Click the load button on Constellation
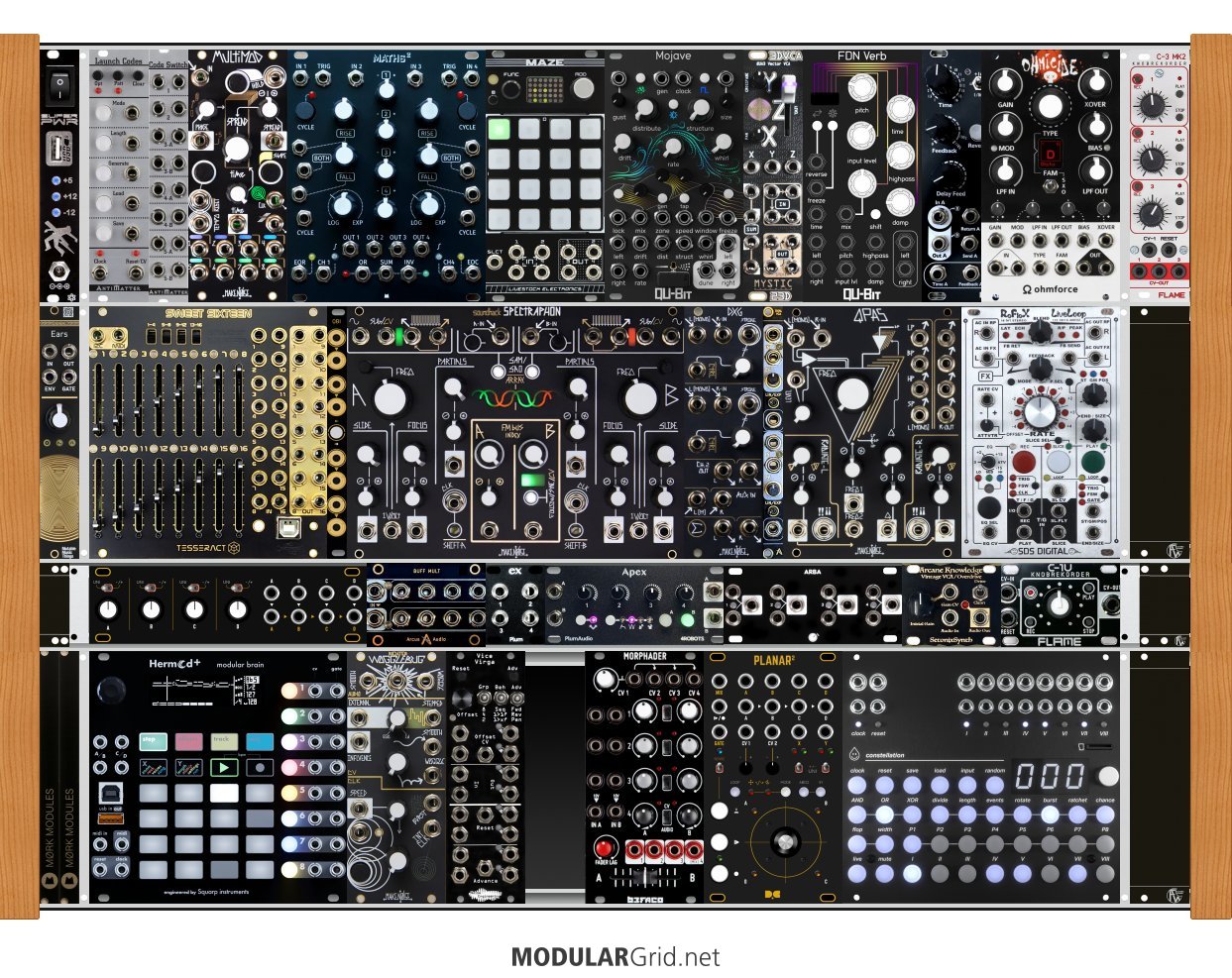The image size is (1232, 978). (940, 785)
